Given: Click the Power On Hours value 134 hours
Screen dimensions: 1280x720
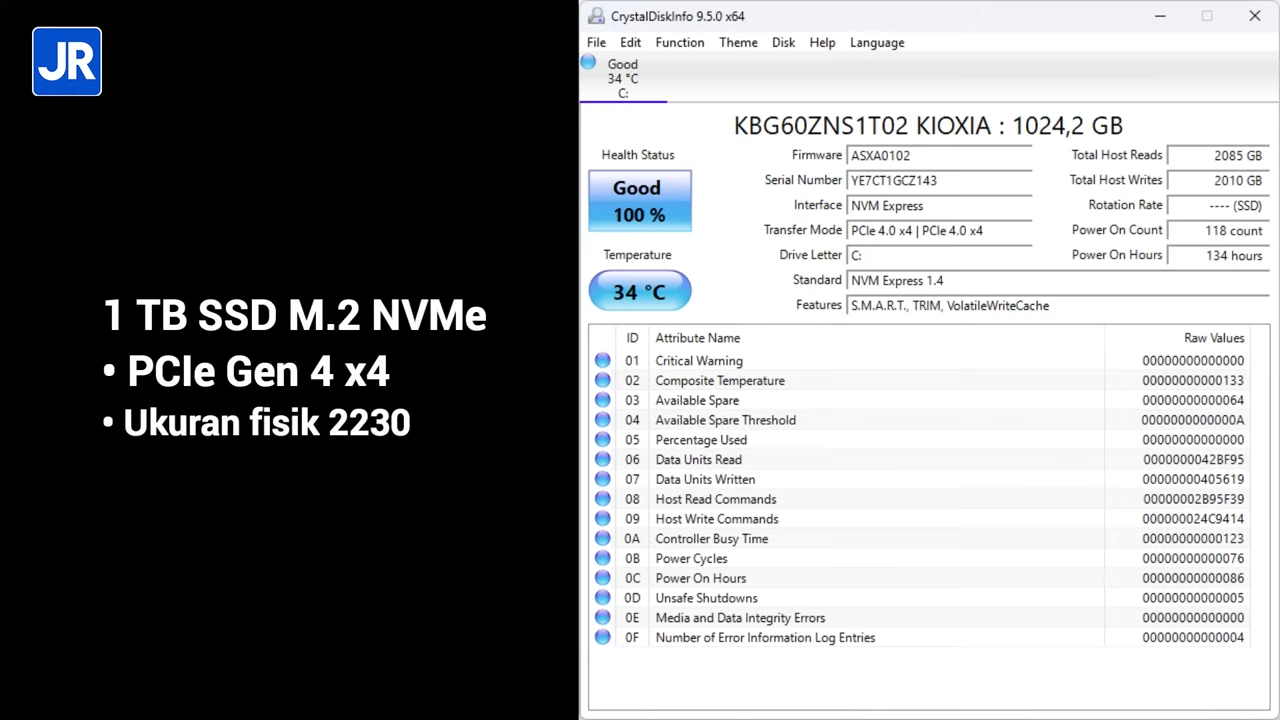Looking at the screenshot, I should click(x=1218, y=256).
